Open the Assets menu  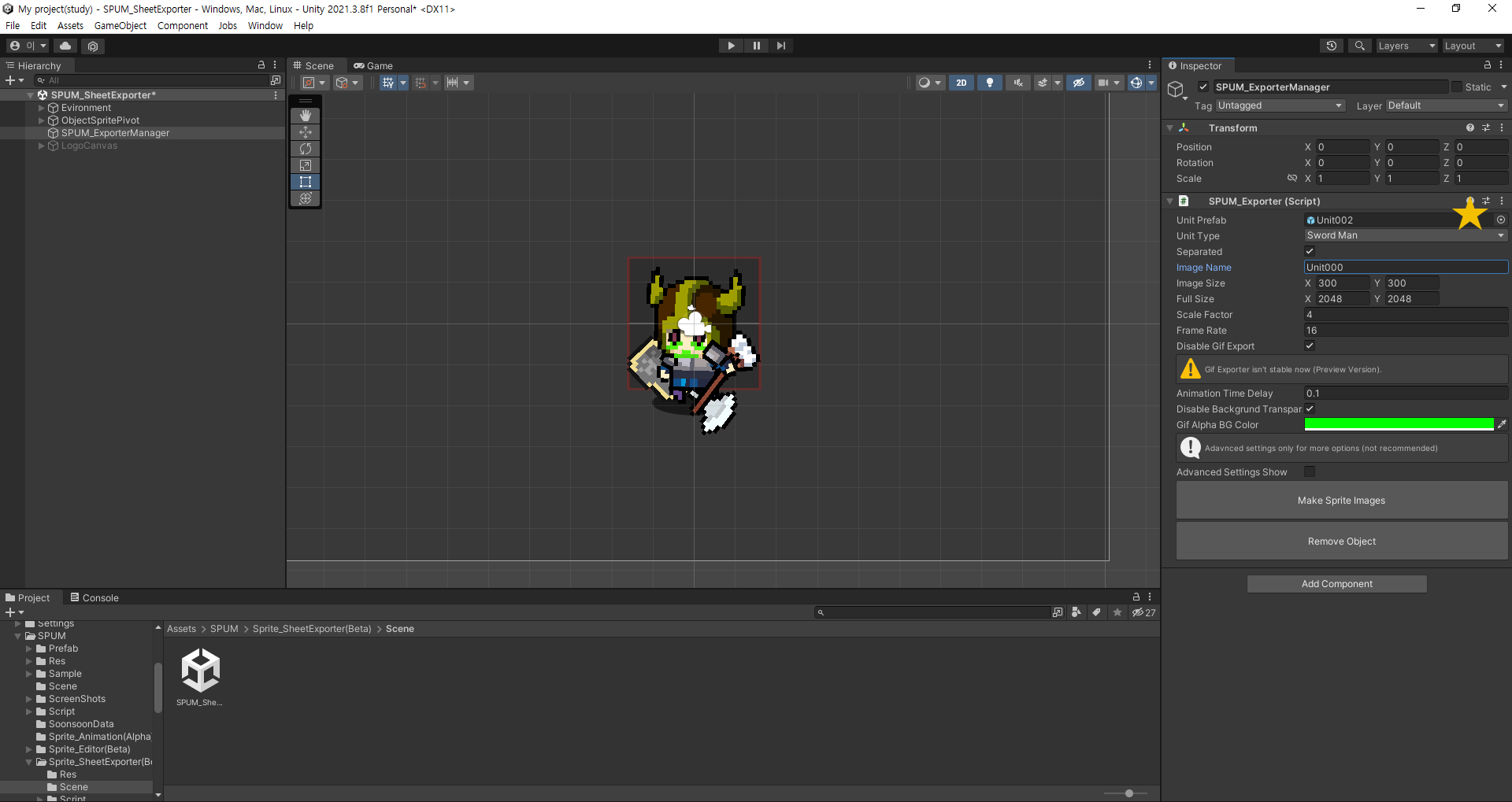tap(70, 26)
